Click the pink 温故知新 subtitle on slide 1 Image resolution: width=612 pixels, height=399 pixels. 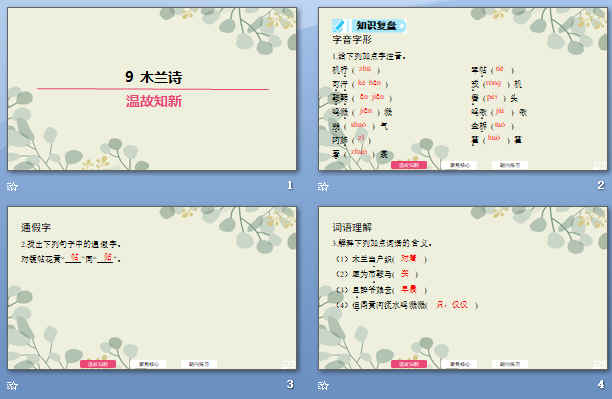154,102
